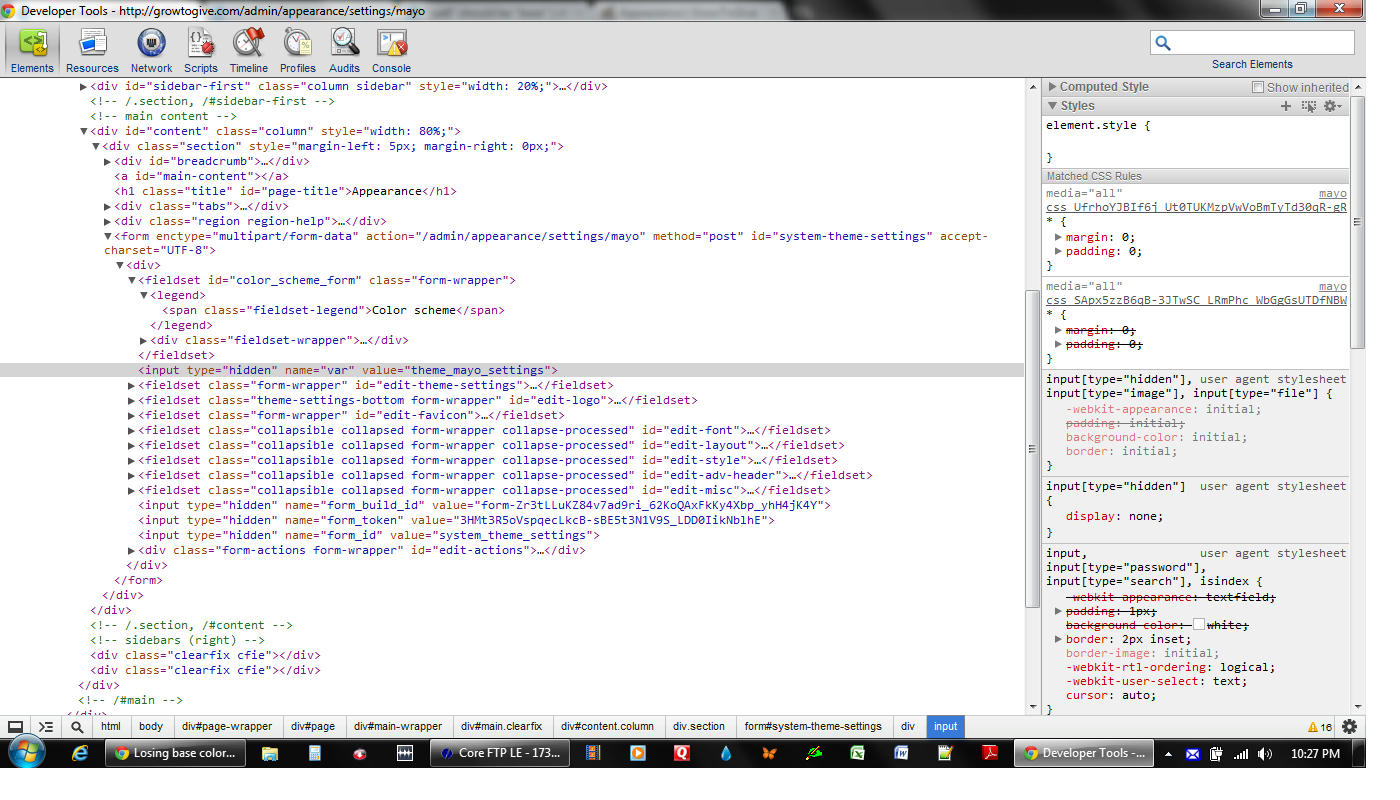Image resolution: width=1400 pixels, height=800 pixels.
Task: Expand the edit-actions div node
Action: [131, 550]
